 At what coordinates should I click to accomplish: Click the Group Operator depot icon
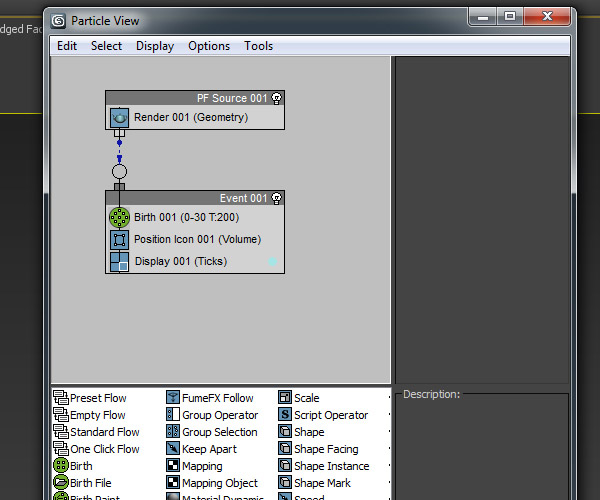coord(173,414)
